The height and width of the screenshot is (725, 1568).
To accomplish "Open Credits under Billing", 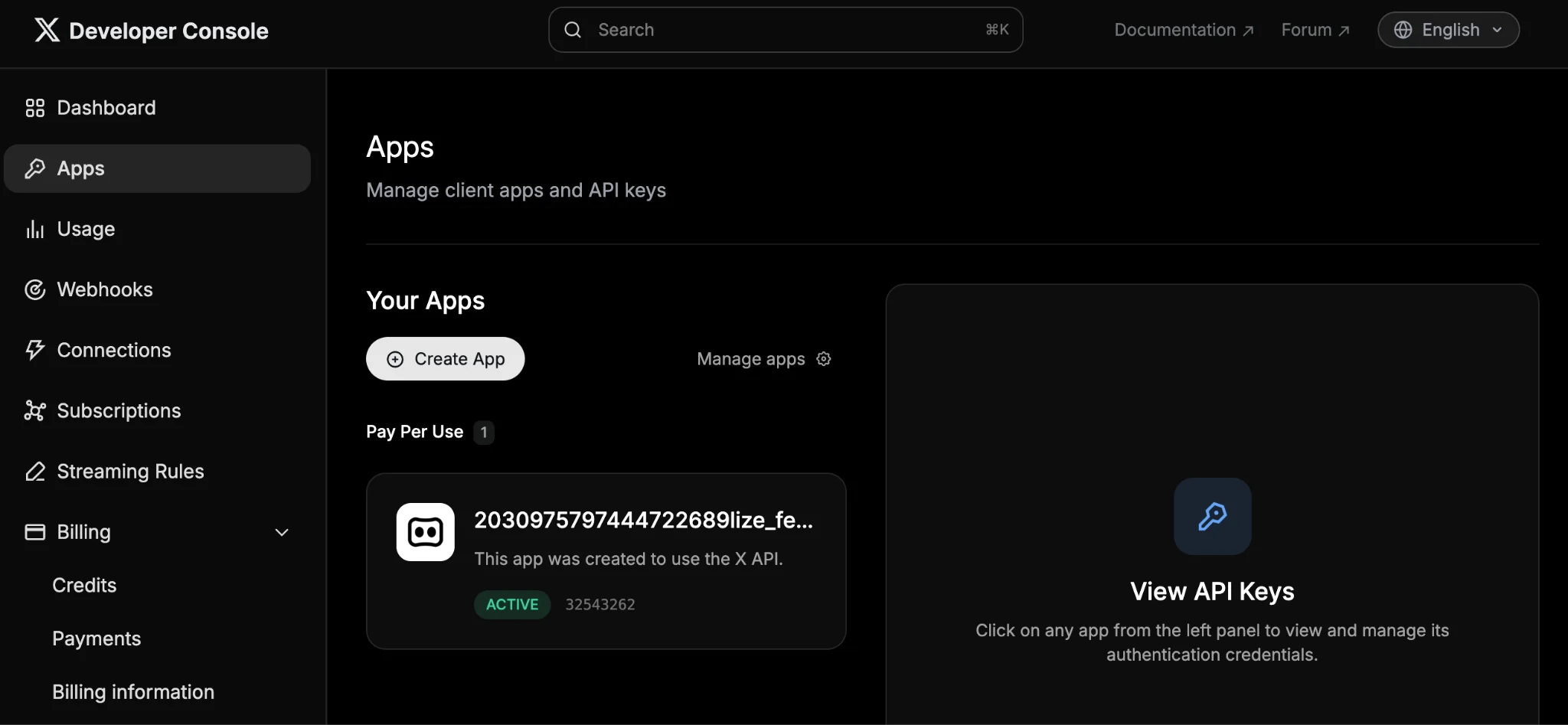I will [84, 585].
